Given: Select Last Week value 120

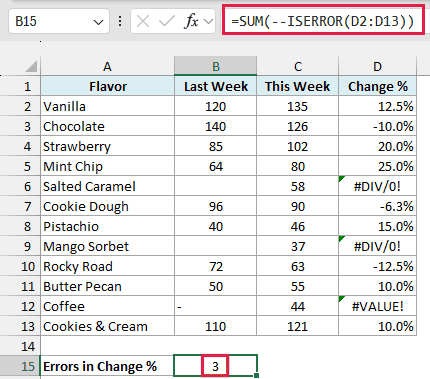Looking at the screenshot, I should pyautogui.click(x=215, y=106).
